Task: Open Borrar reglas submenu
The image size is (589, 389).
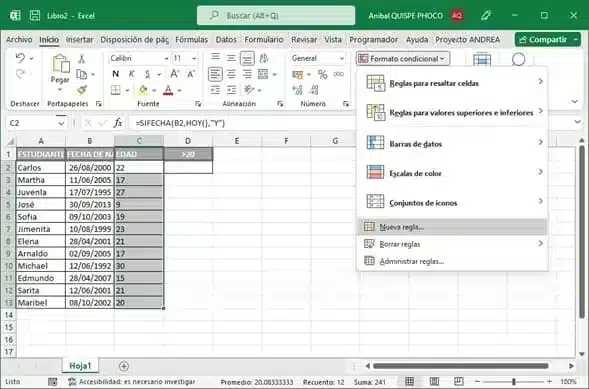Action: [452, 244]
